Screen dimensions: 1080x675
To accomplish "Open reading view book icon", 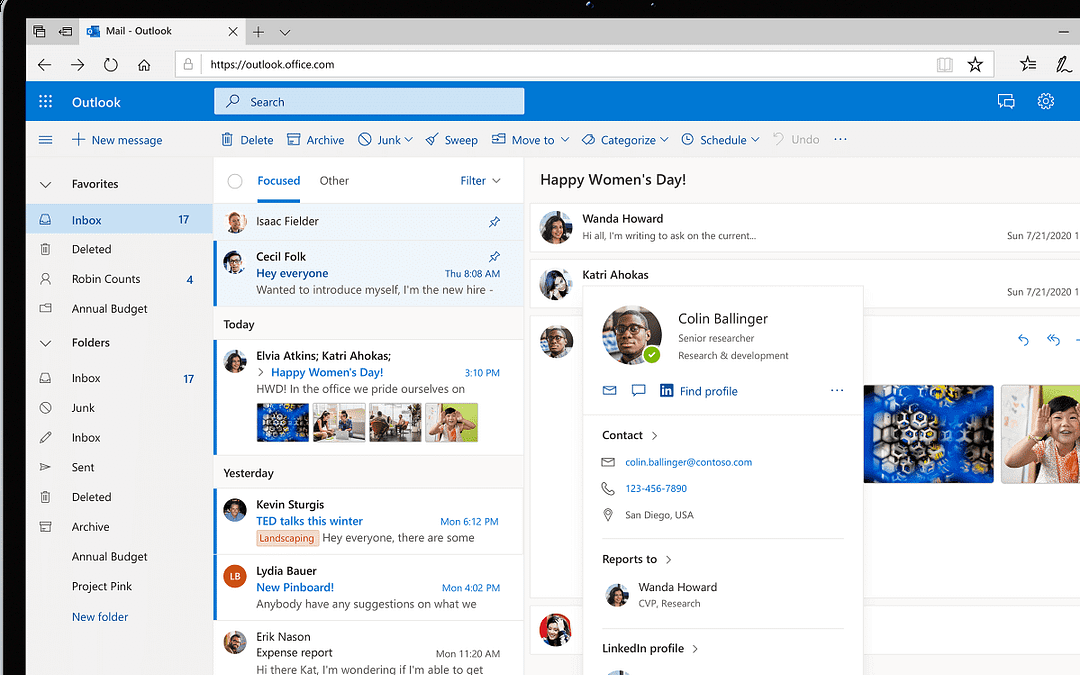I will 944,65.
